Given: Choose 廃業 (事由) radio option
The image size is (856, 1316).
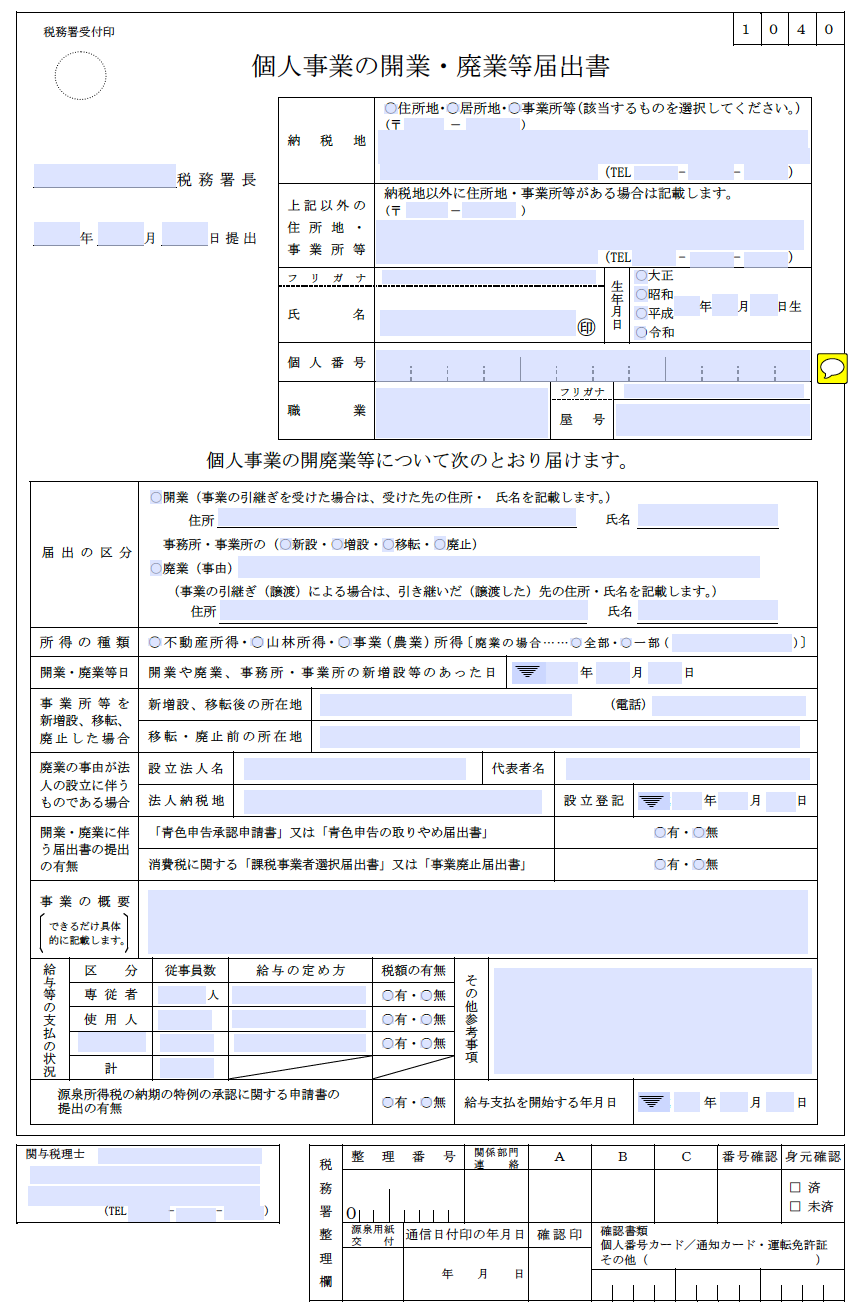Looking at the screenshot, I should pos(155,567).
